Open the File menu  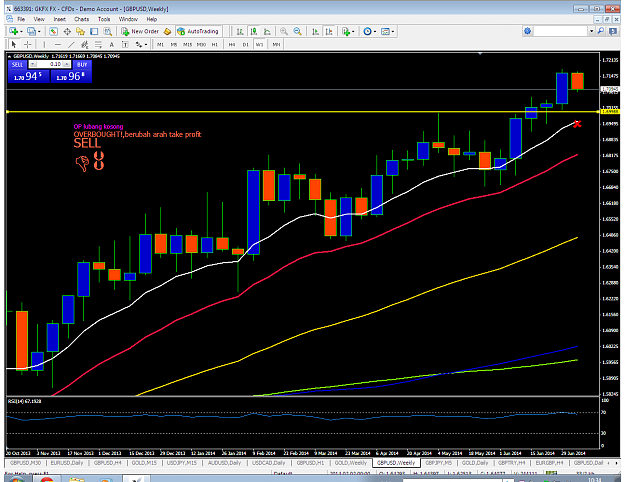21,19
